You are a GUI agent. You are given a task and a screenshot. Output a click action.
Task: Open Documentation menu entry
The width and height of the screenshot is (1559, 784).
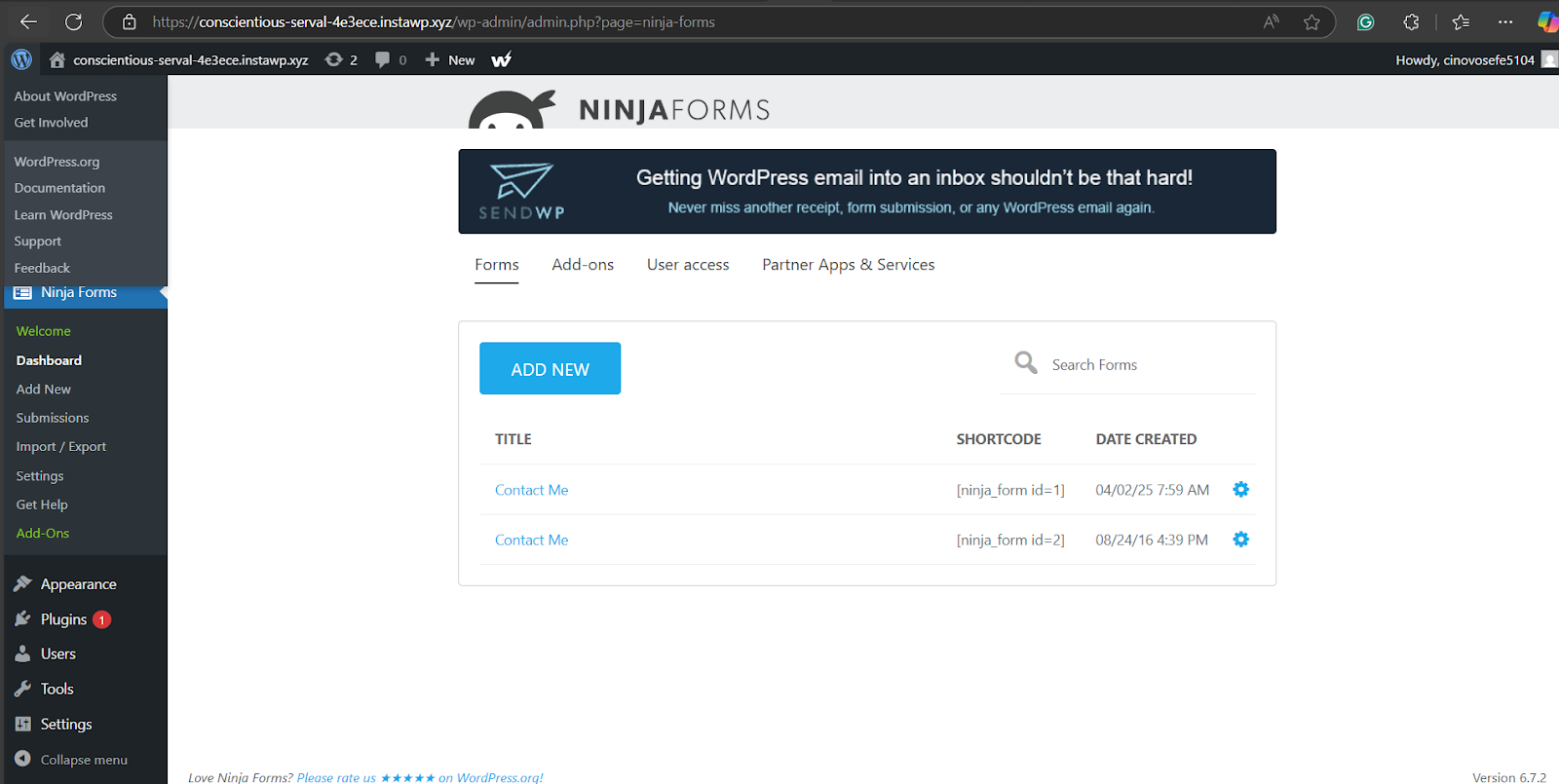pyautogui.click(x=59, y=188)
